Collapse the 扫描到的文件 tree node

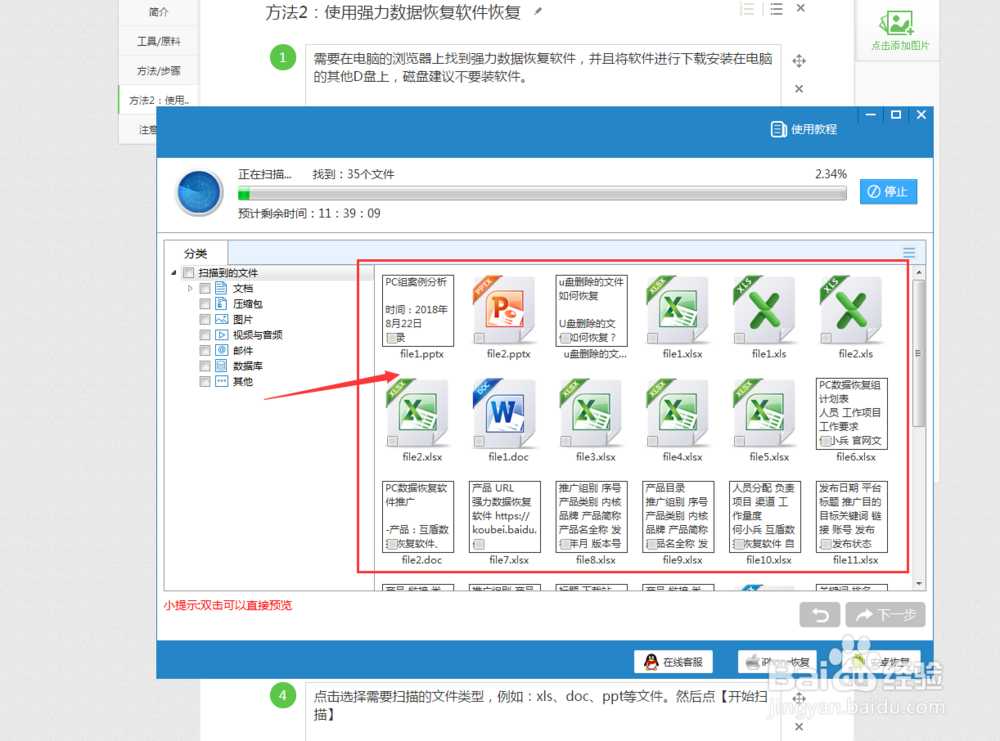tap(175, 272)
